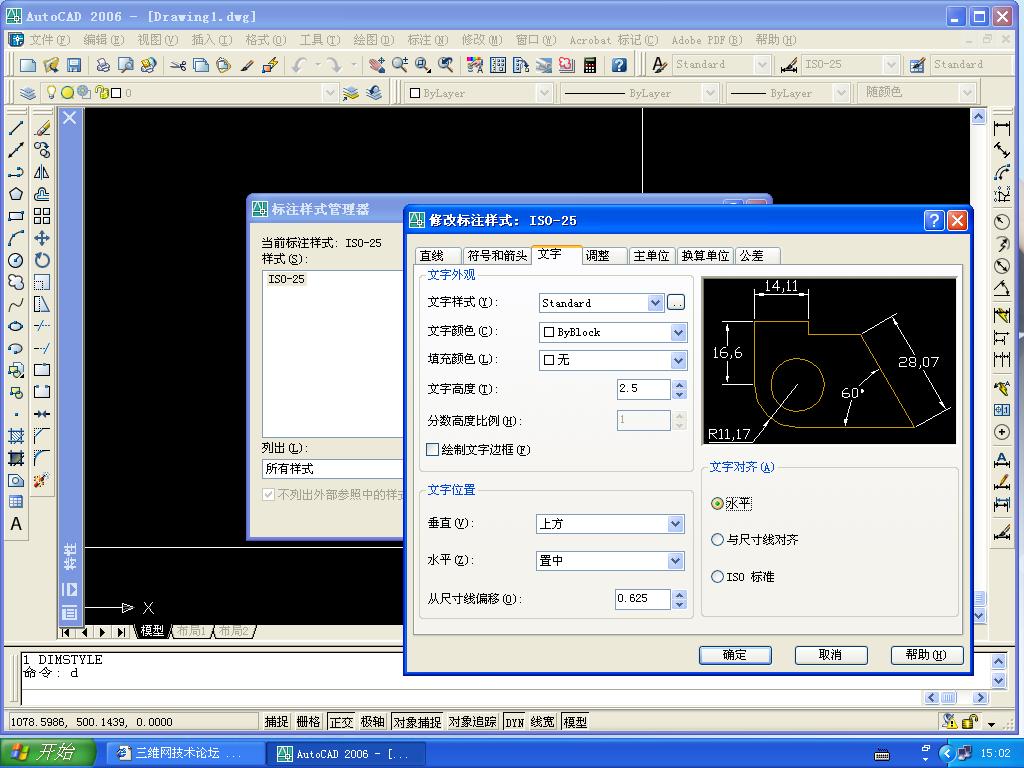Select the 水平 text alignment radio
The image size is (1024, 768).
[x=717, y=504]
